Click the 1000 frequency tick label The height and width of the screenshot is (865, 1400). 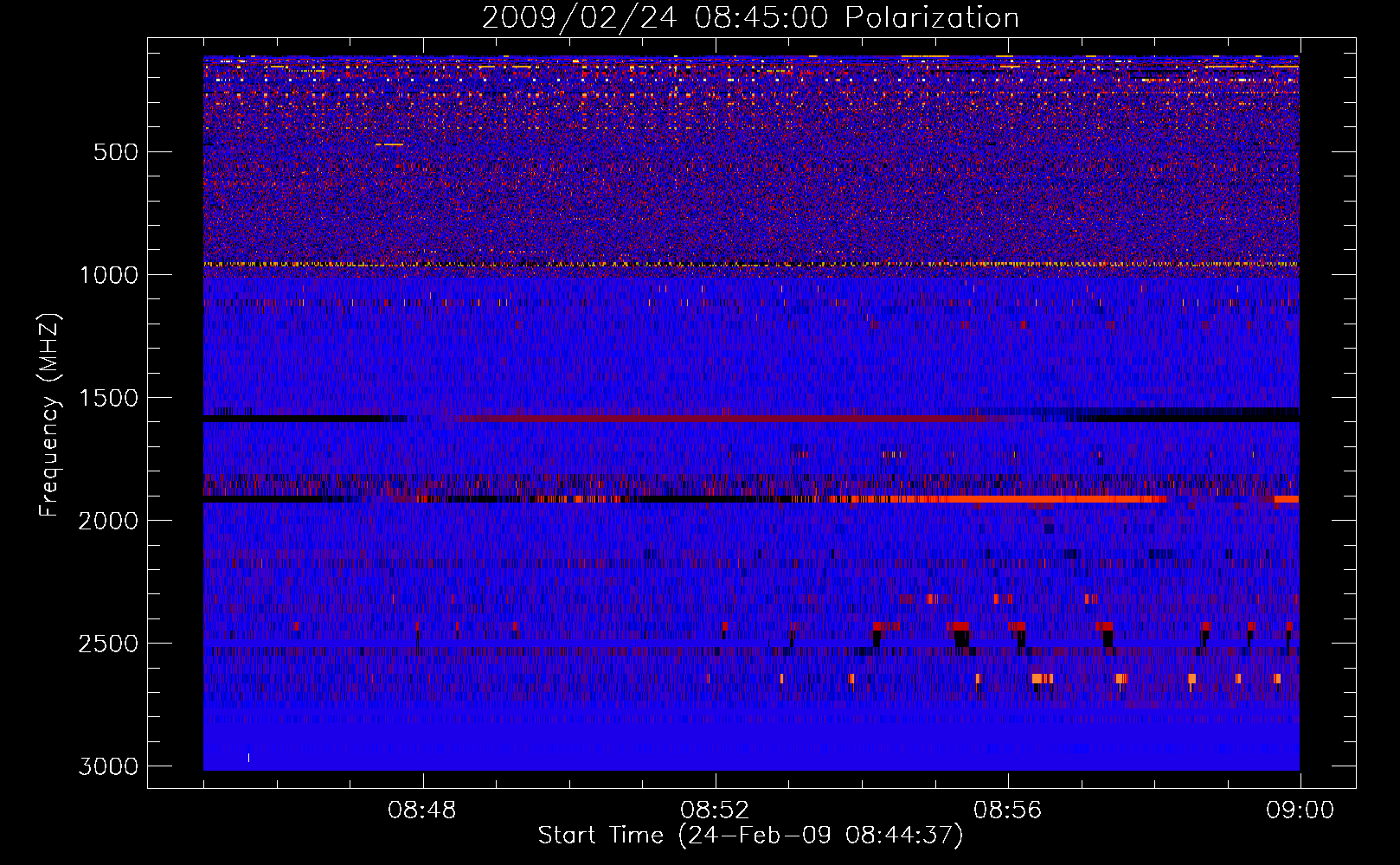coord(108,275)
